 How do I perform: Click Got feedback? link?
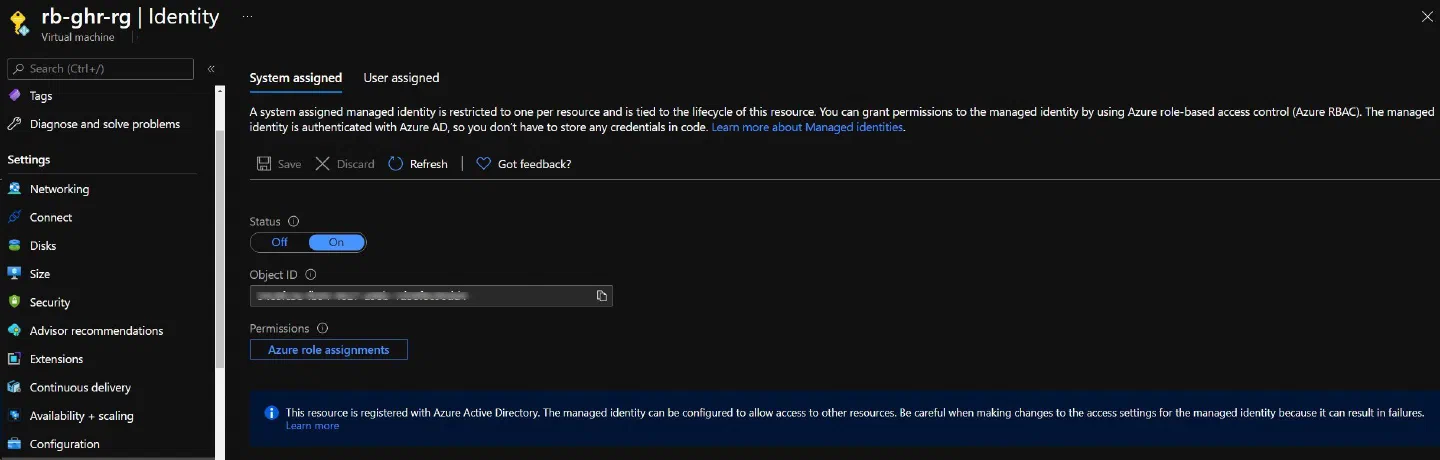pyautogui.click(x=535, y=164)
